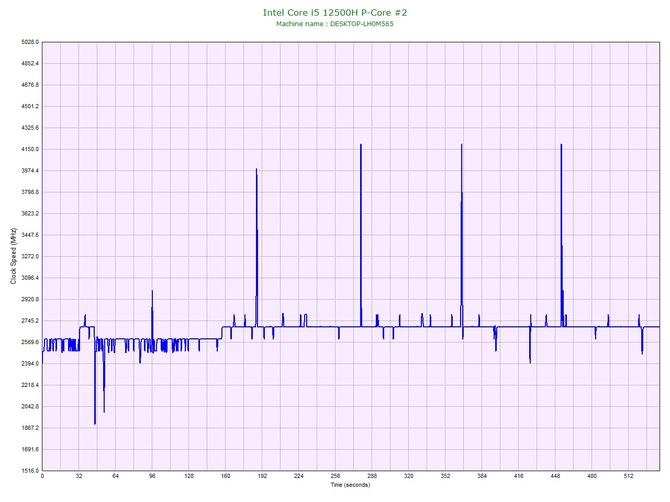
Task: Click the 2920.8 y-axis value
Action: [30, 299]
